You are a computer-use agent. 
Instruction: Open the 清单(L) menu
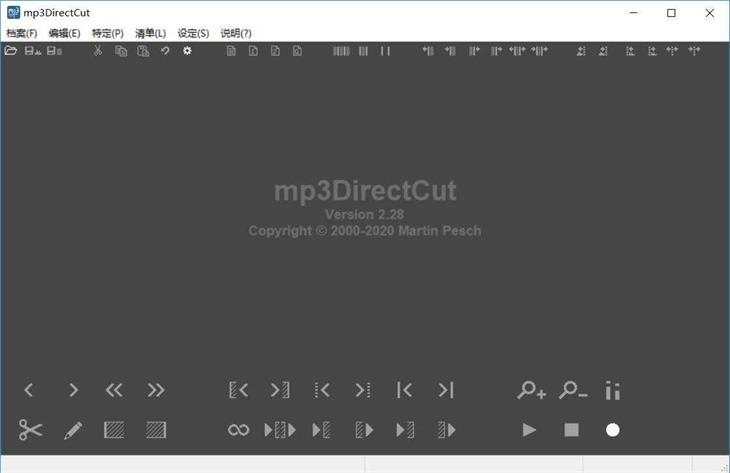point(150,33)
